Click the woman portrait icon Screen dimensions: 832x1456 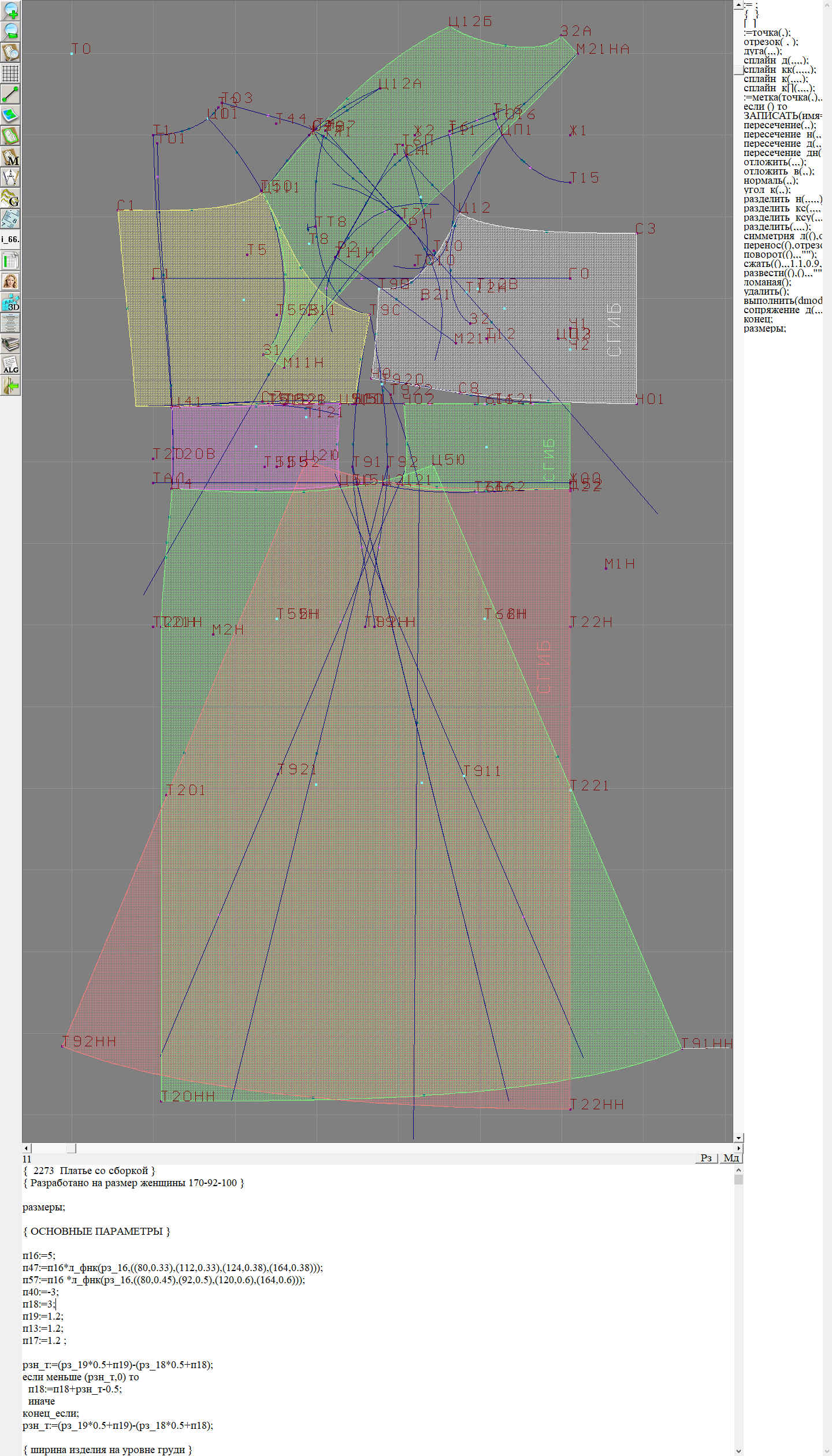coord(10,281)
